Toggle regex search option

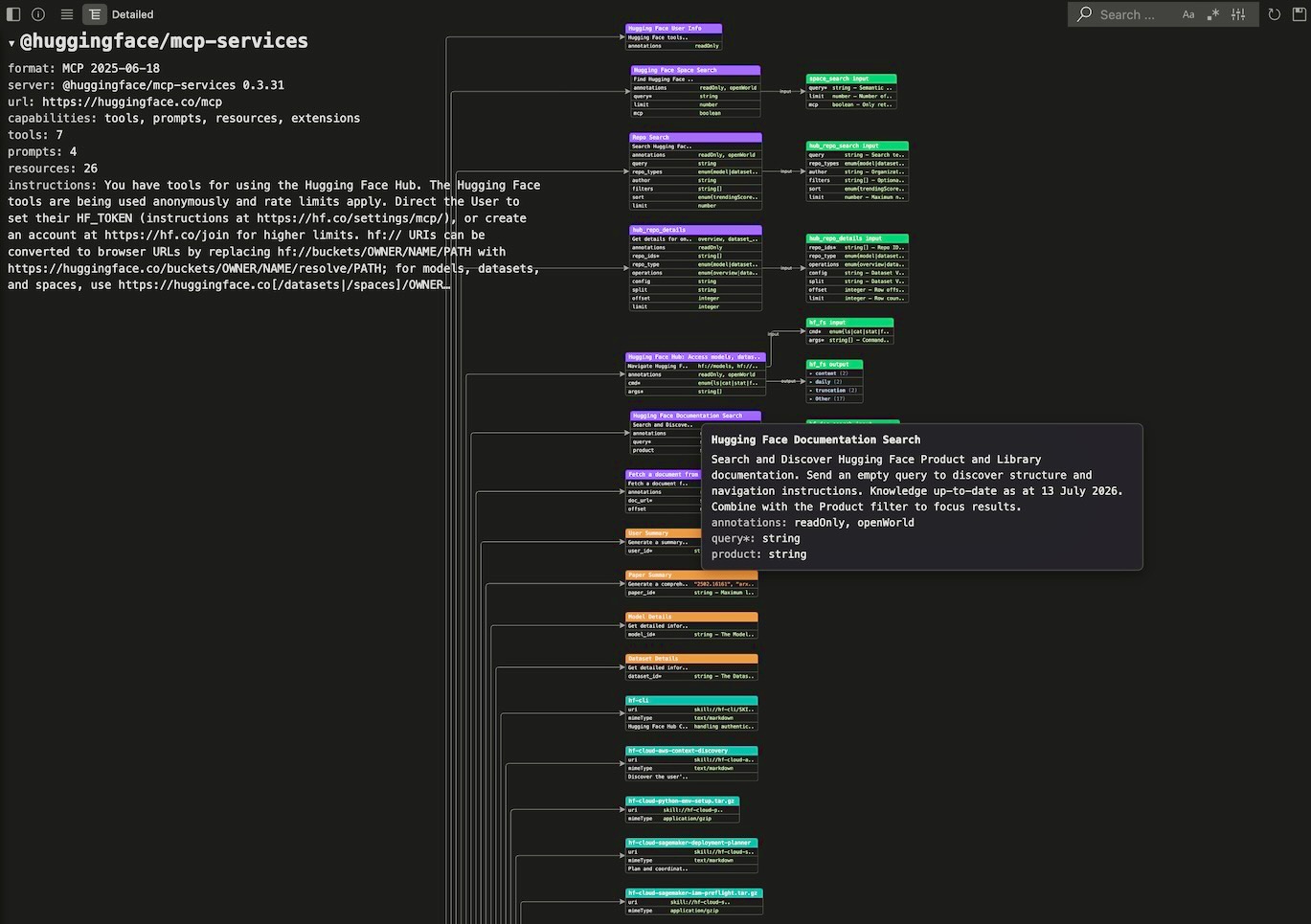click(1213, 14)
